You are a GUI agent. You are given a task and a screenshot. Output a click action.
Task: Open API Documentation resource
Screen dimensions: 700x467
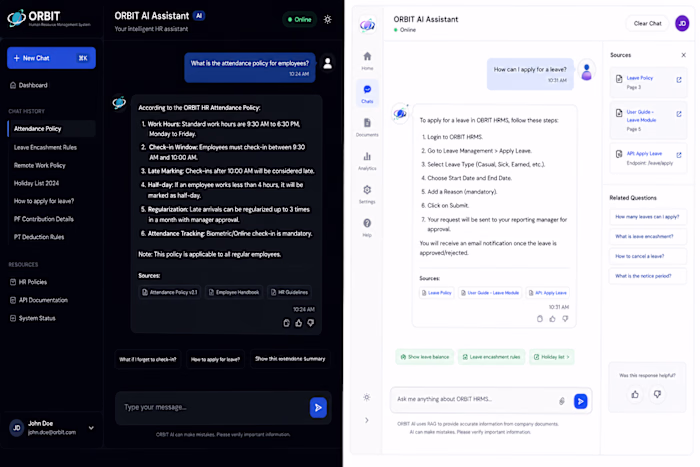coord(38,300)
